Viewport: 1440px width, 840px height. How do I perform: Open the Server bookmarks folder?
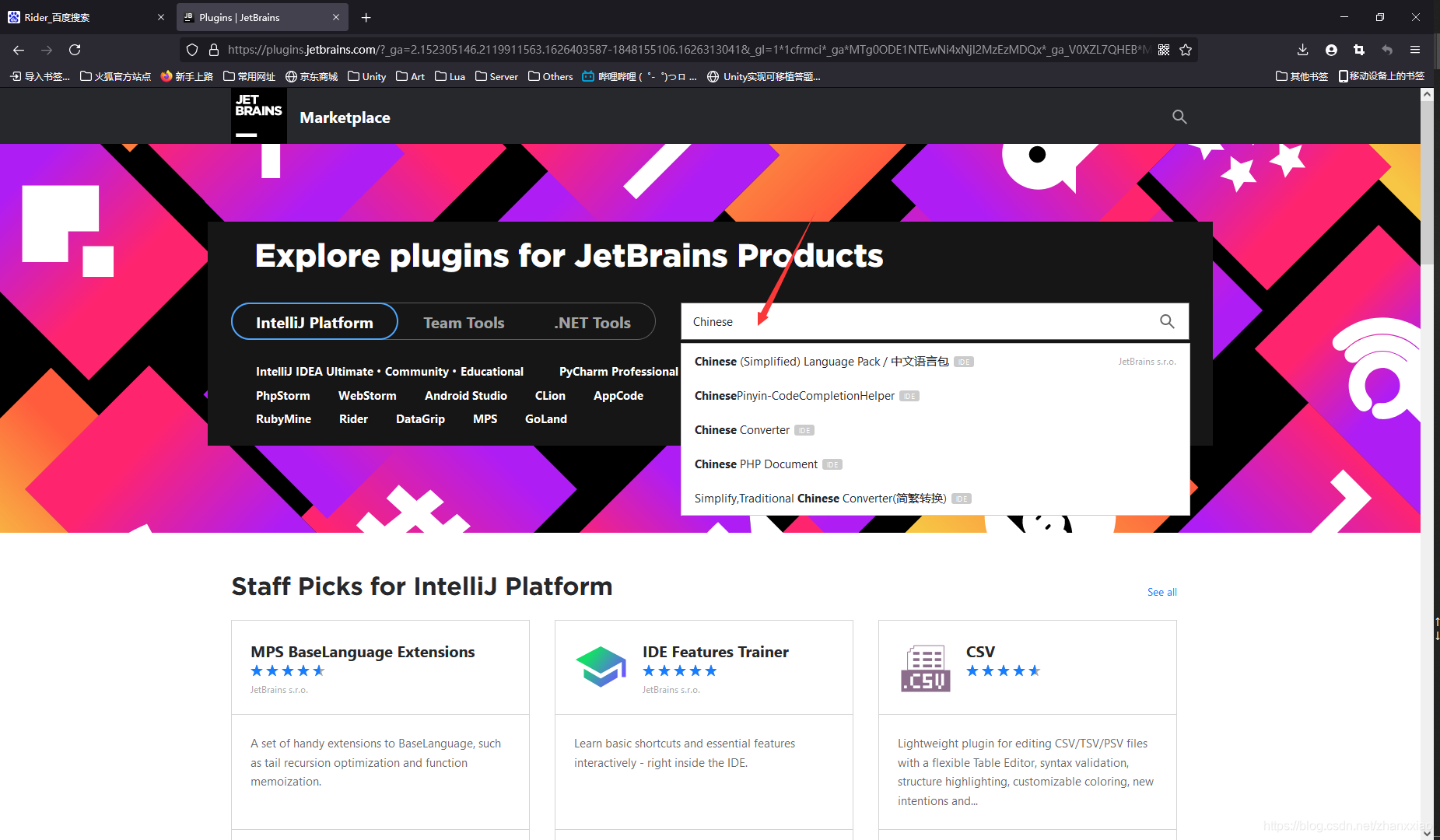pyautogui.click(x=496, y=76)
